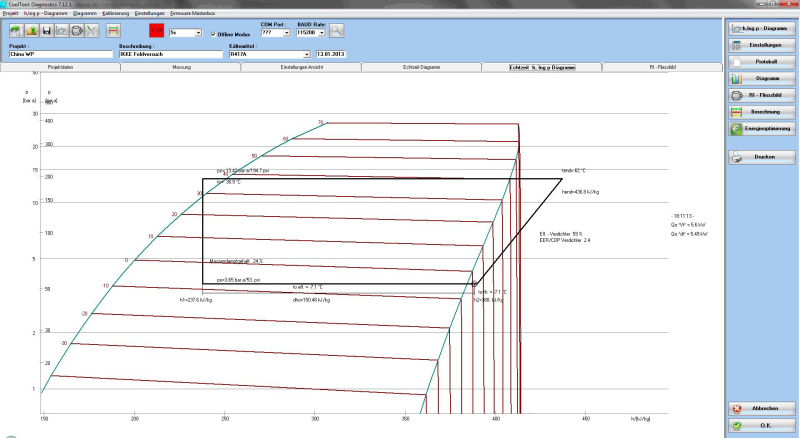
Task: Open the Einstellungen menu
Action: (149, 13)
